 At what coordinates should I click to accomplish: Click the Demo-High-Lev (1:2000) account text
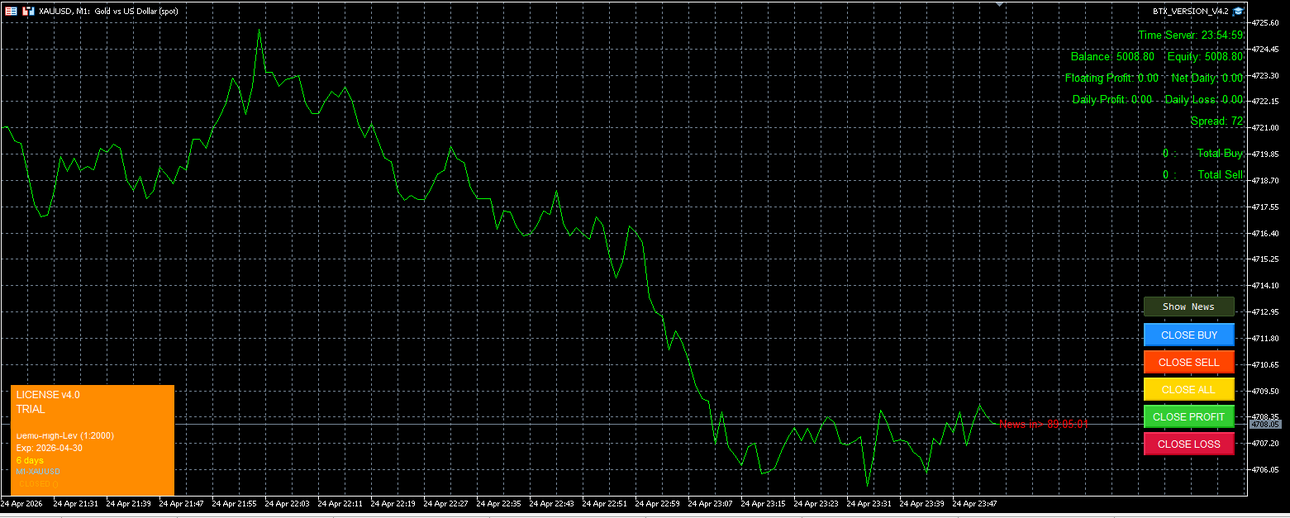(65, 436)
